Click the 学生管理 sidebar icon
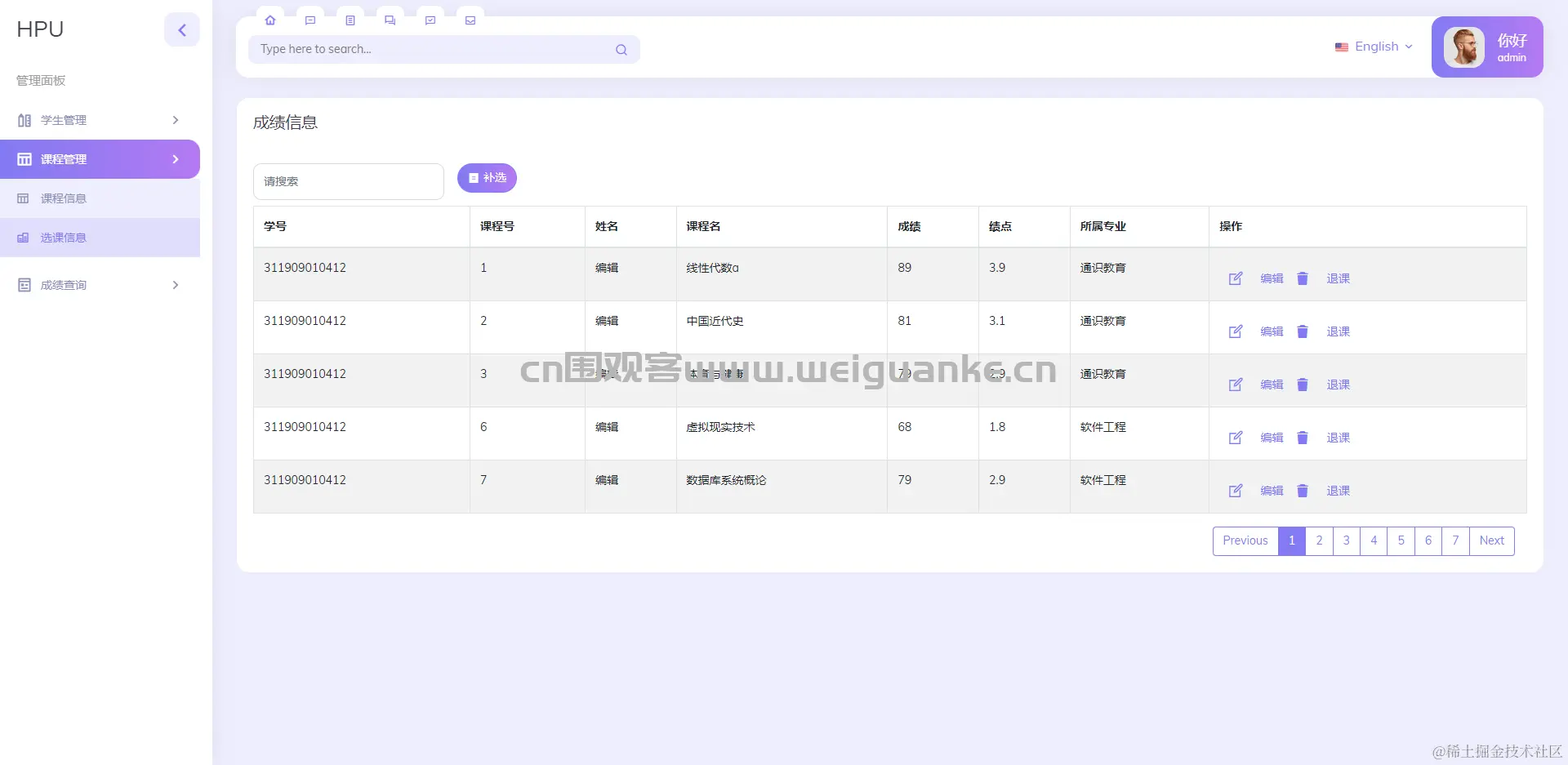The height and width of the screenshot is (765, 1568). coord(24,120)
